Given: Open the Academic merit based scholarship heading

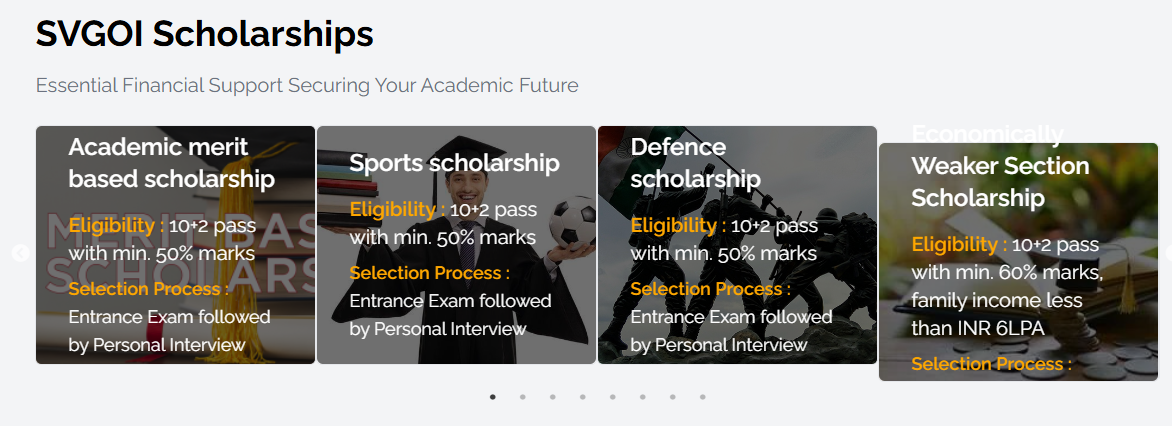Looking at the screenshot, I should click(171, 163).
